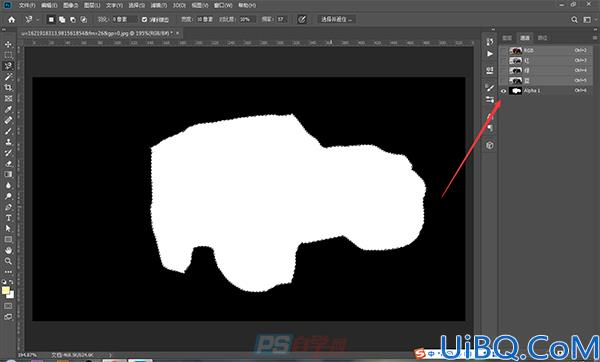This screenshot has height=362, width=600.
Task: Open the History panel icon
Action: click(490, 42)
